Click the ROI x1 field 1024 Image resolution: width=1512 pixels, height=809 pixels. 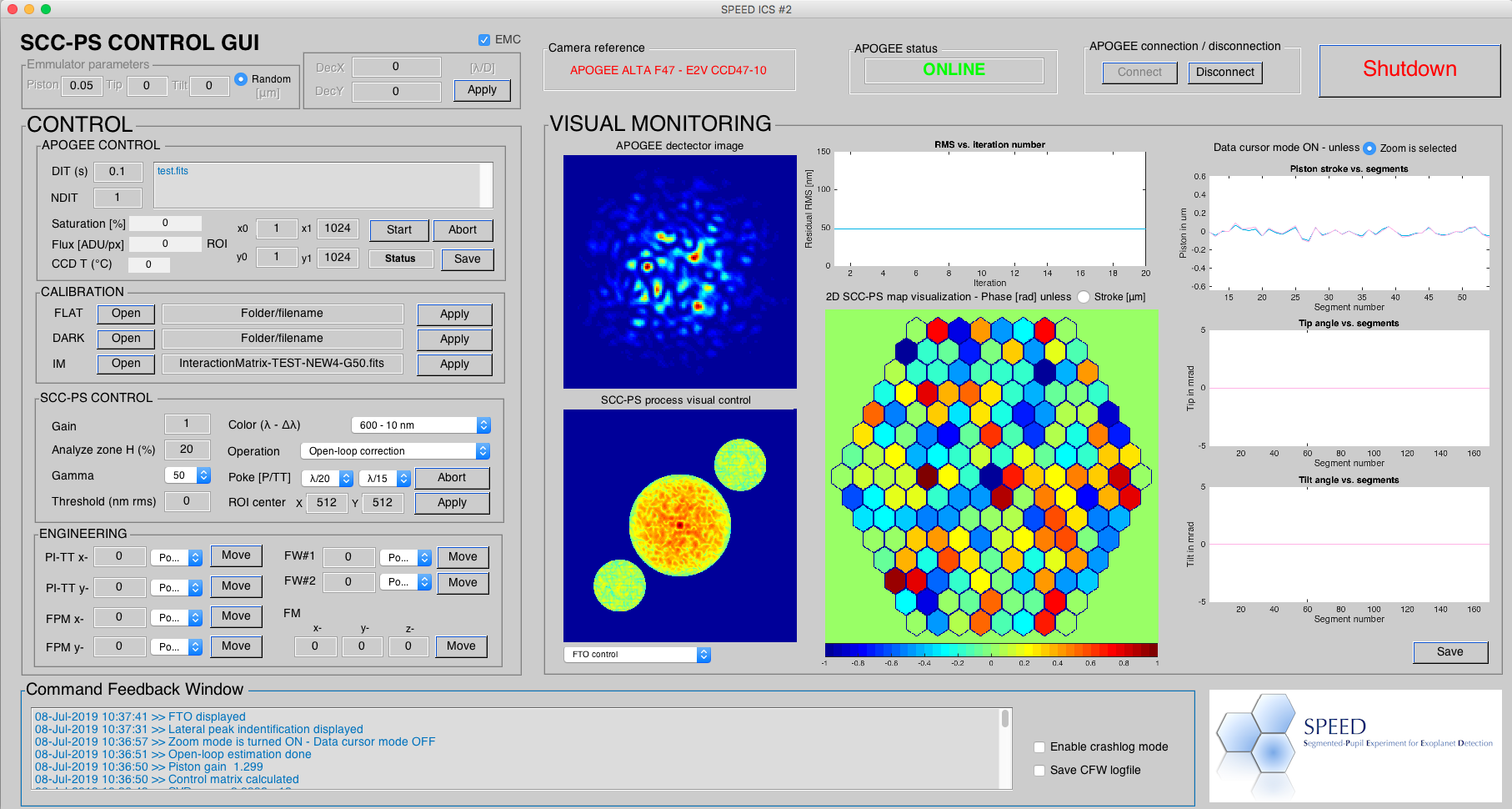click(x=338, y=229)
